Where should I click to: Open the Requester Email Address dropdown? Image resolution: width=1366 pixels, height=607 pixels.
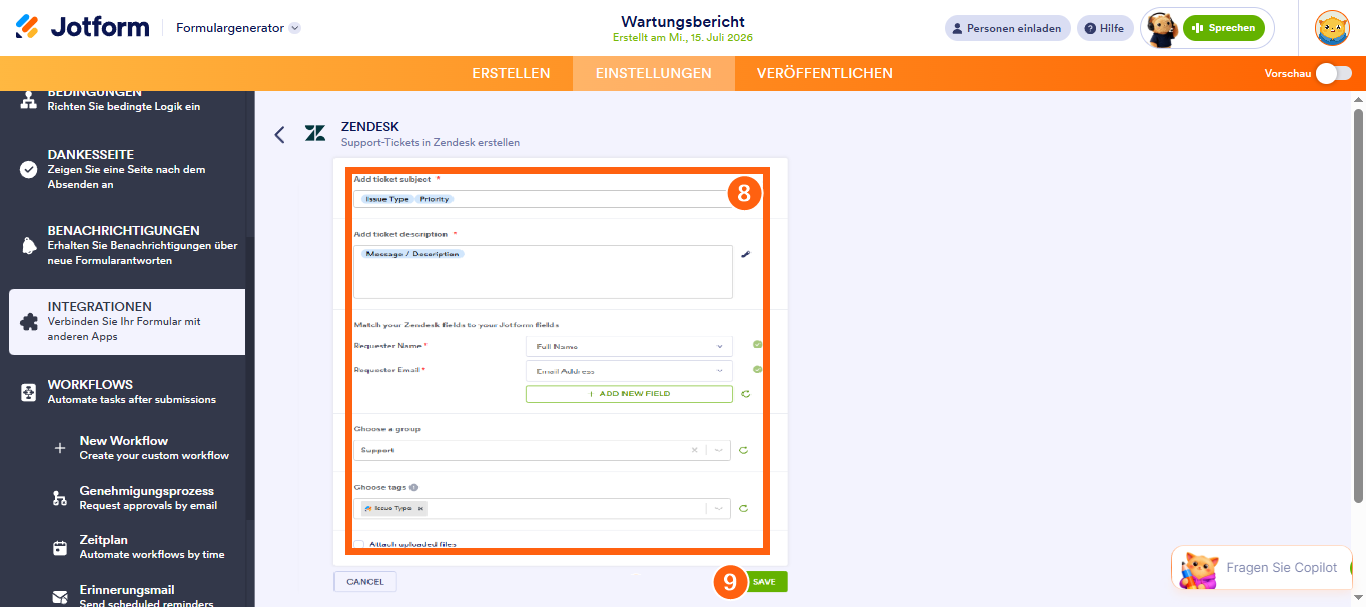629,371
